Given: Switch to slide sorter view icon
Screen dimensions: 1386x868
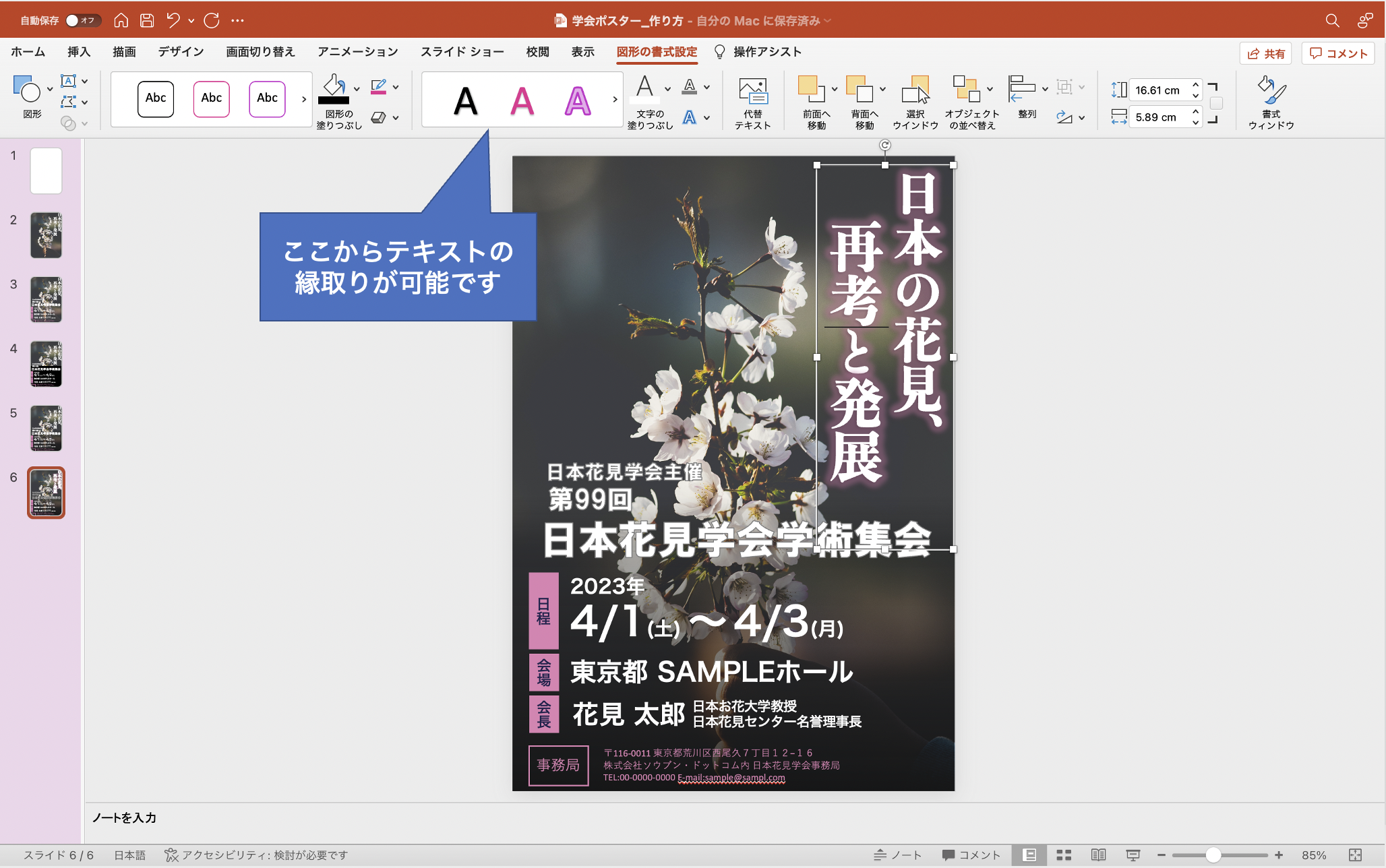Looking at the screenshot, I should (x=1064, y=854).
